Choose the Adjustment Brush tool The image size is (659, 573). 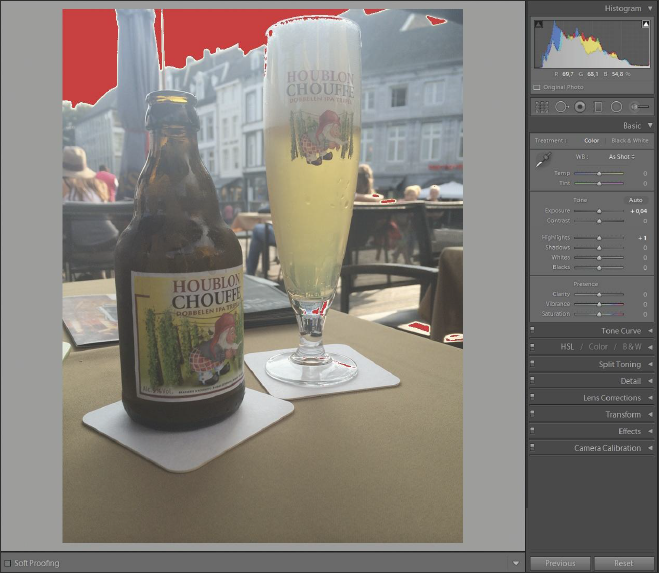[x=638, y=107]
